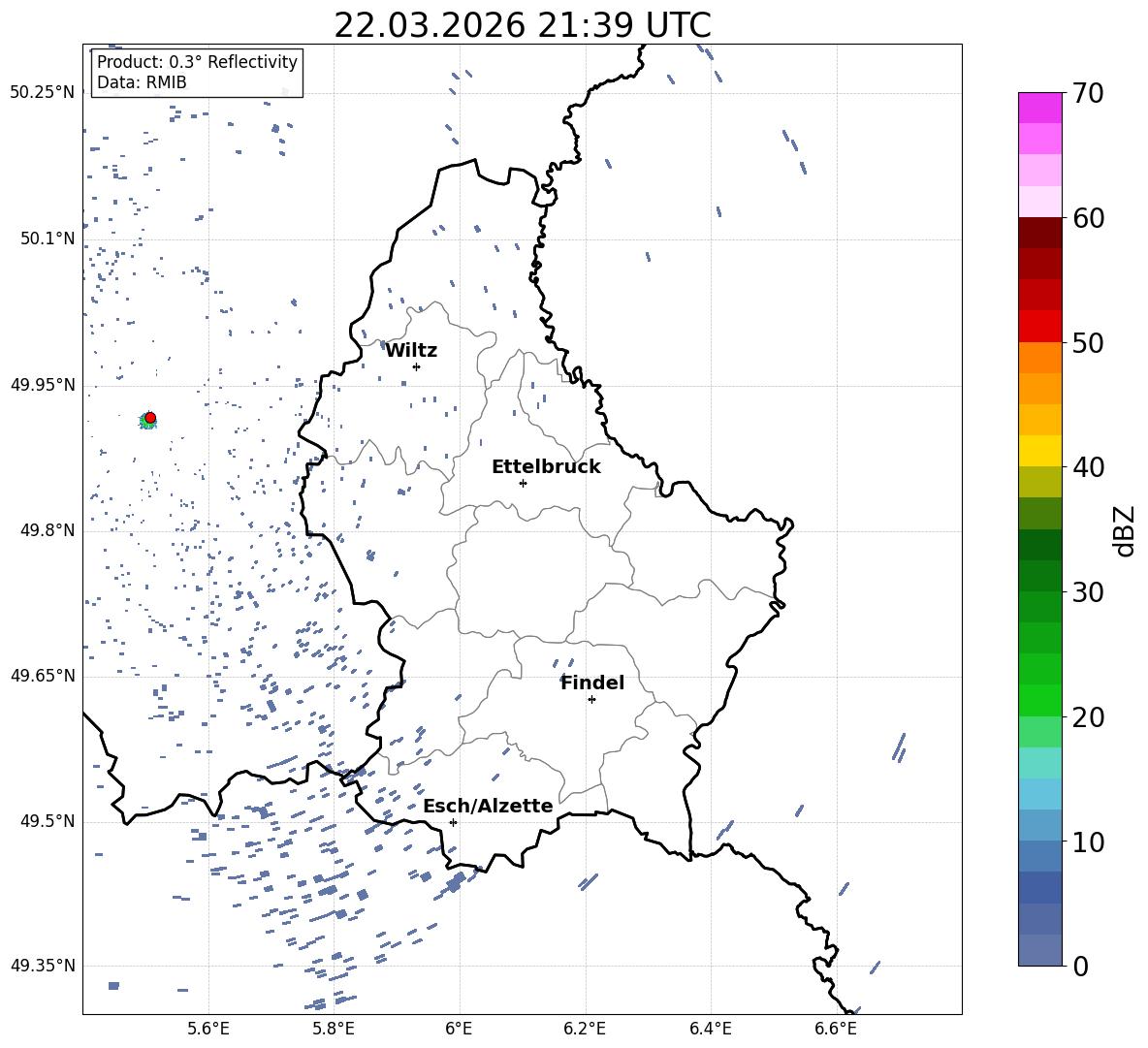Click the 6.4°E longitude label
The image size is (1148, 1048).
point(710,1029)
